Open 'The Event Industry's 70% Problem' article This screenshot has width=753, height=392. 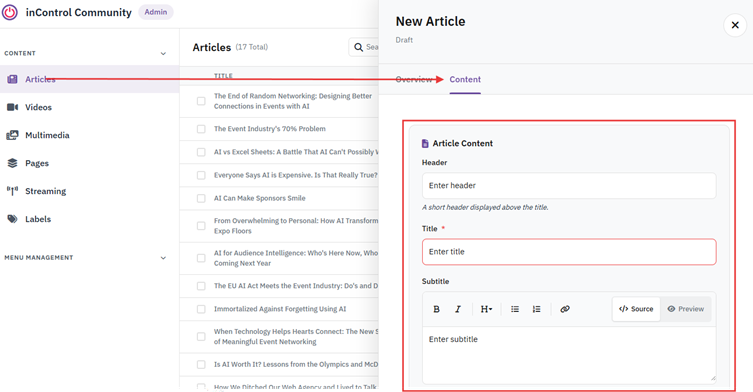270,129
